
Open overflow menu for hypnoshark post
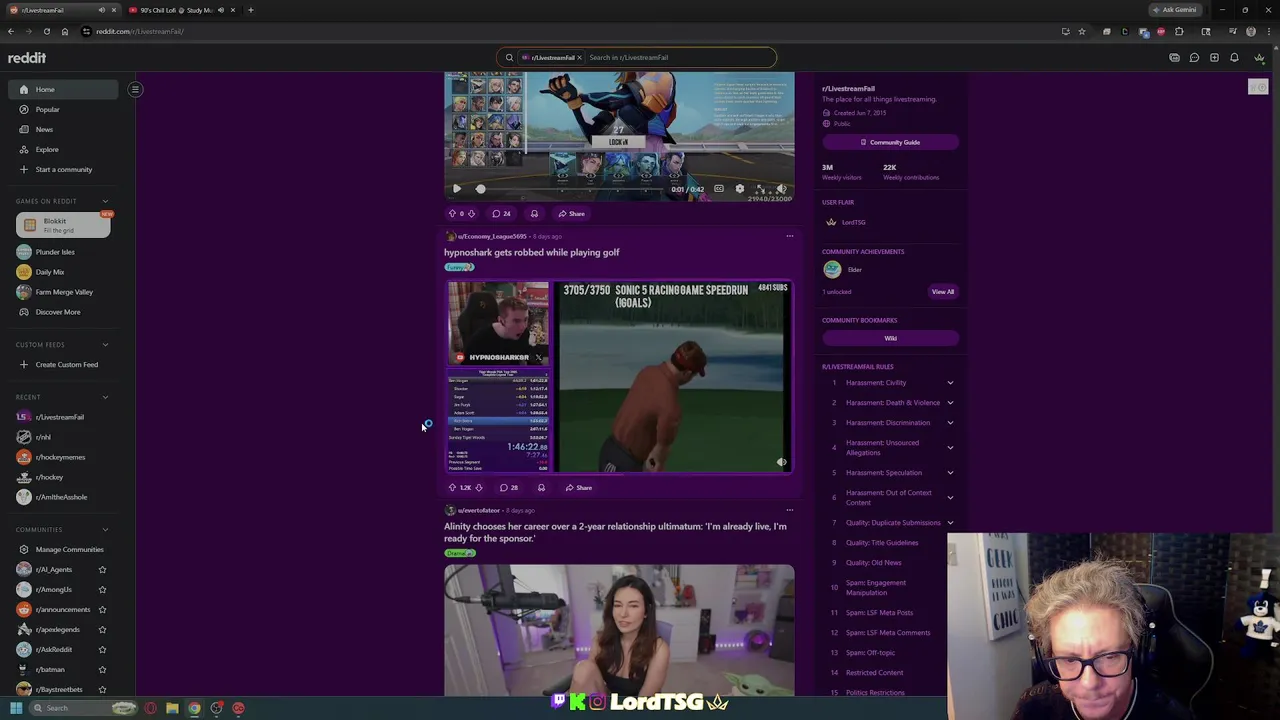pos(789,237)
